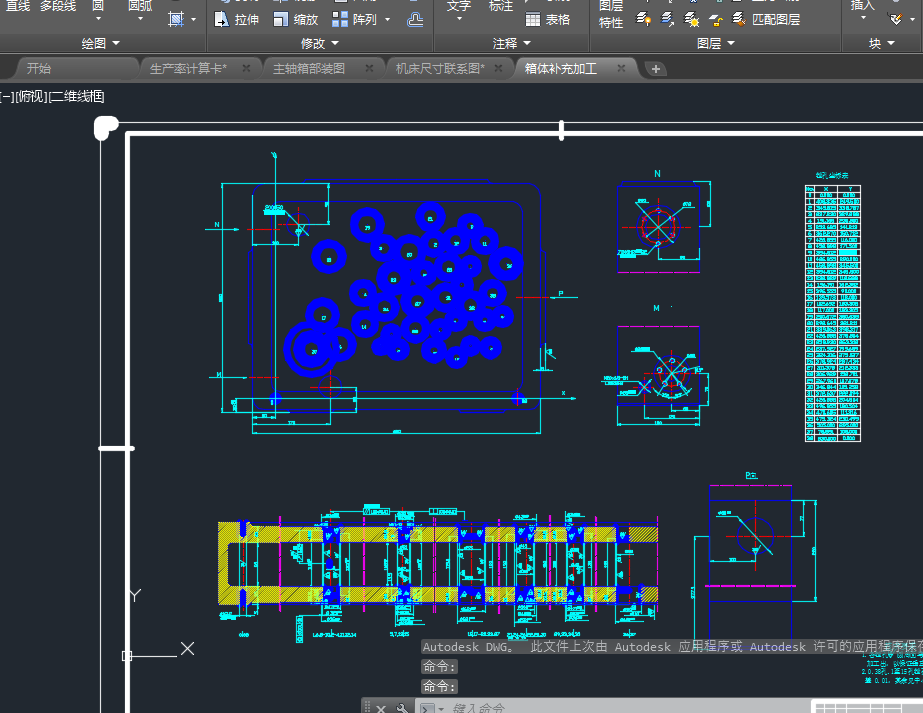This screenshot has width=923, height=713.
Task: Click the Array (阵列) tool icon
Action: point(340,19)
